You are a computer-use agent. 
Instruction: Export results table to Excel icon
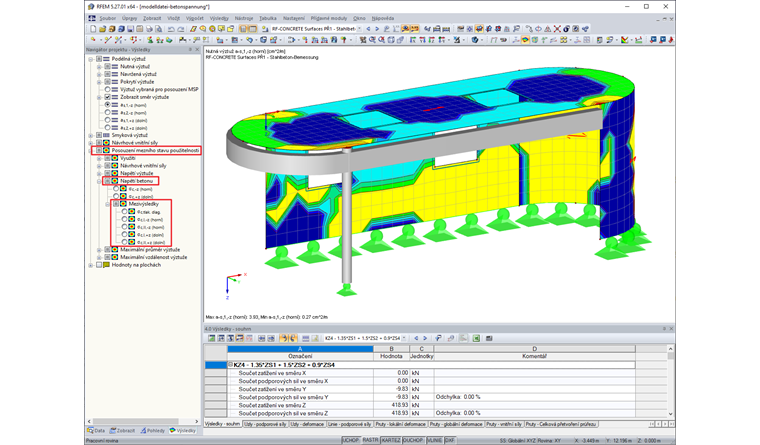(476, 338)
